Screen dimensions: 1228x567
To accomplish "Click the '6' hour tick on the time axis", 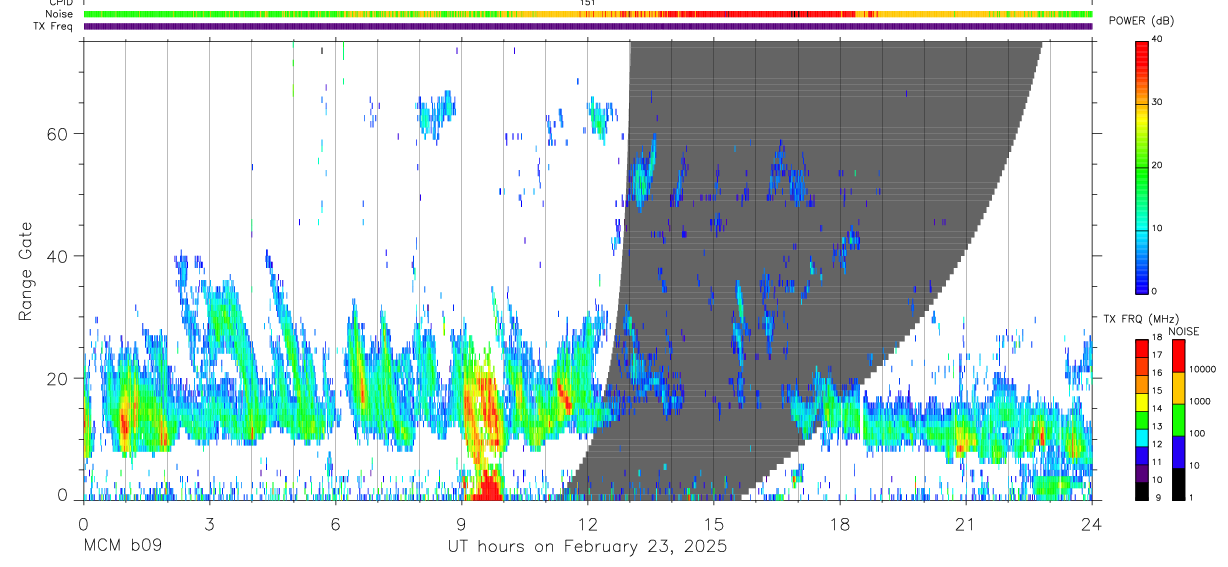I will click(335, 523).
